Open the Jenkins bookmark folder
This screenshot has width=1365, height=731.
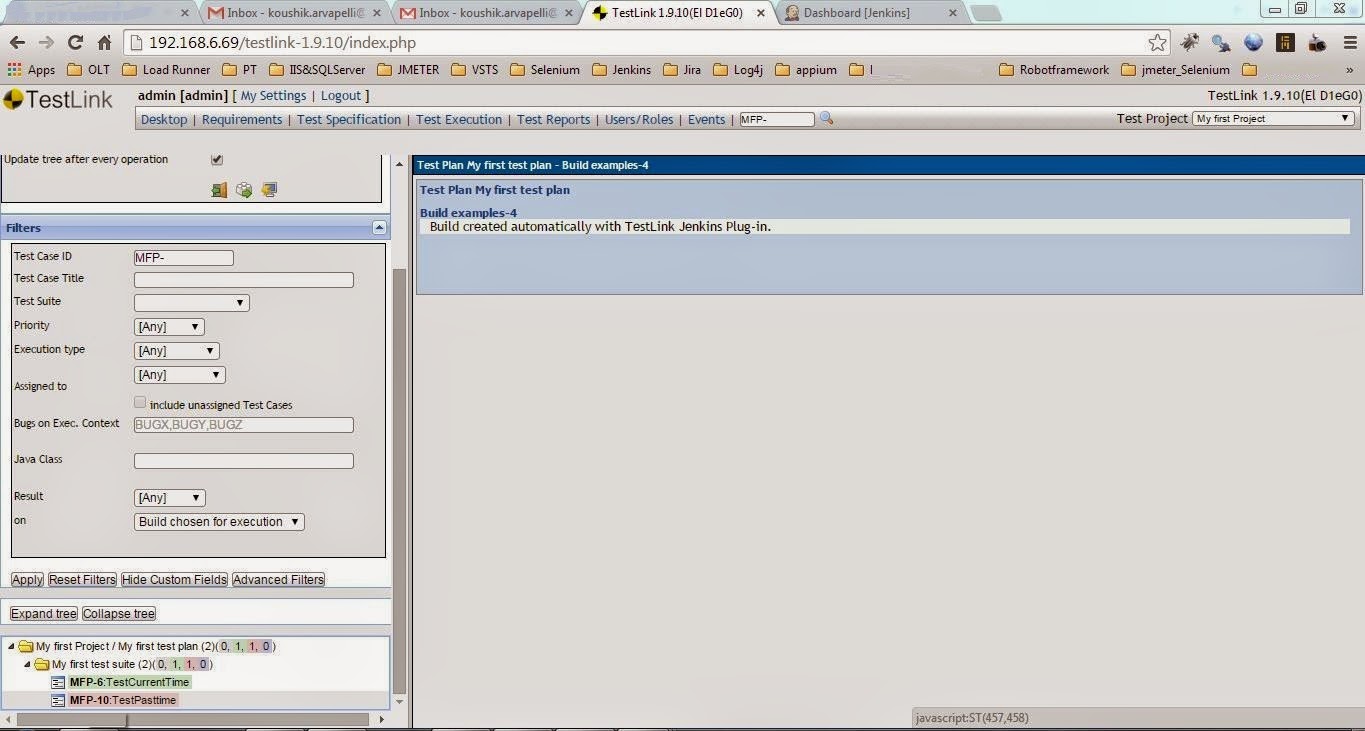point(621,70)
